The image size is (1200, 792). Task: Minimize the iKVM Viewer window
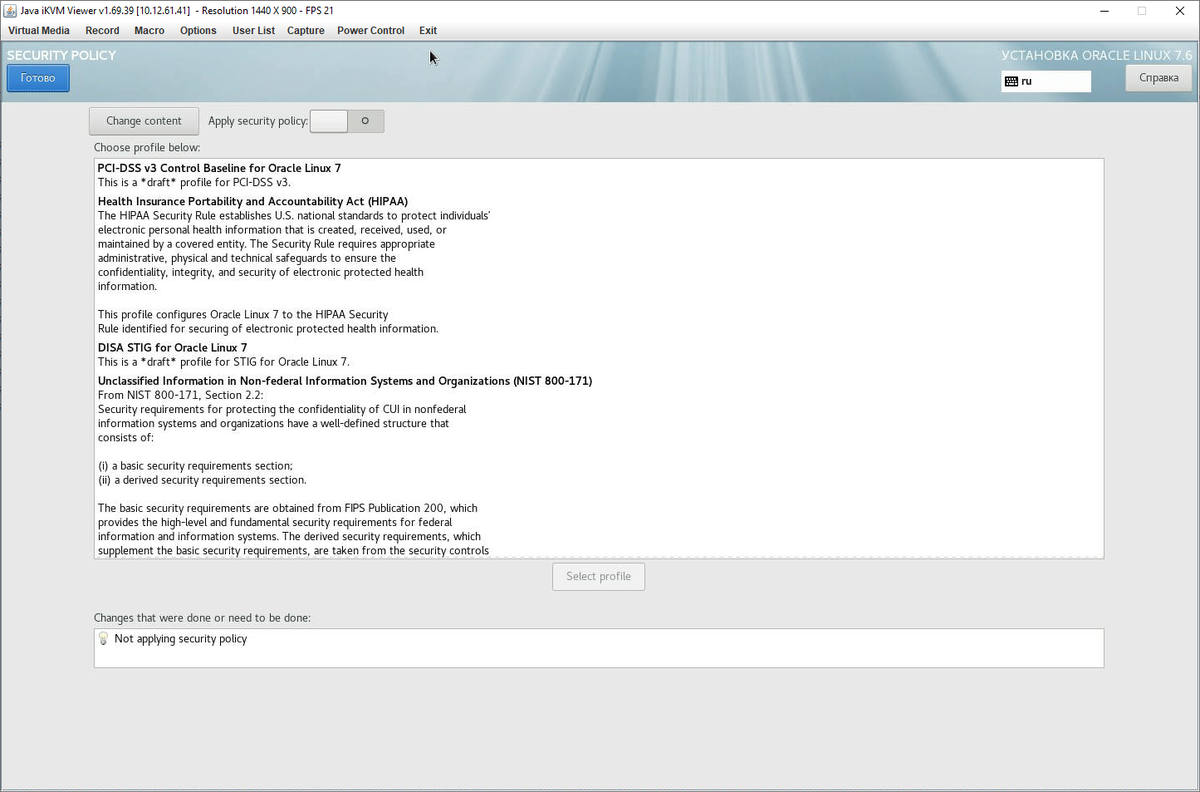pyautogui.click(x=1103, y=10)
